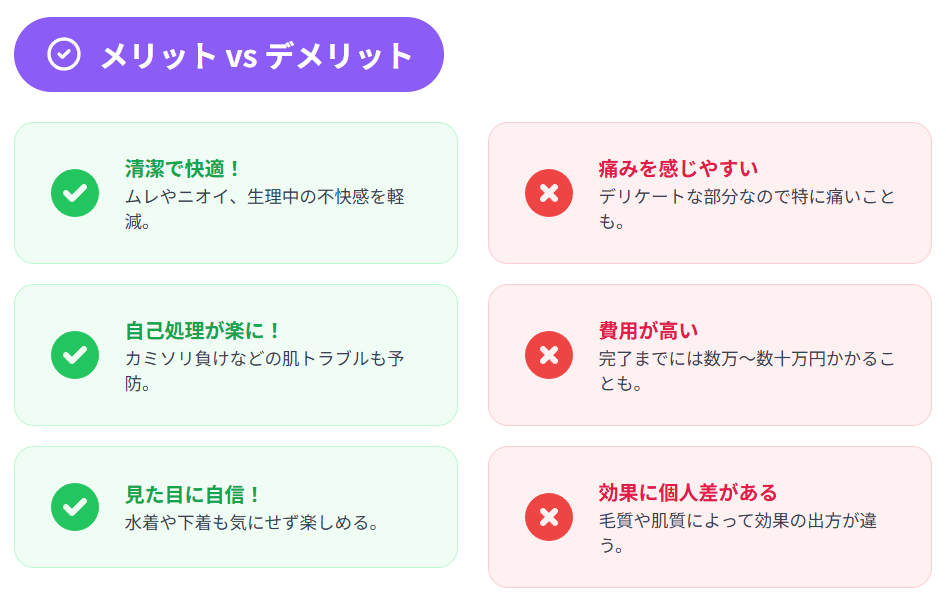The height and width of the screenshot is (602, 946).
Task: Click the red X icon beside 効果に個人差がある
Action: coord(549,517)
